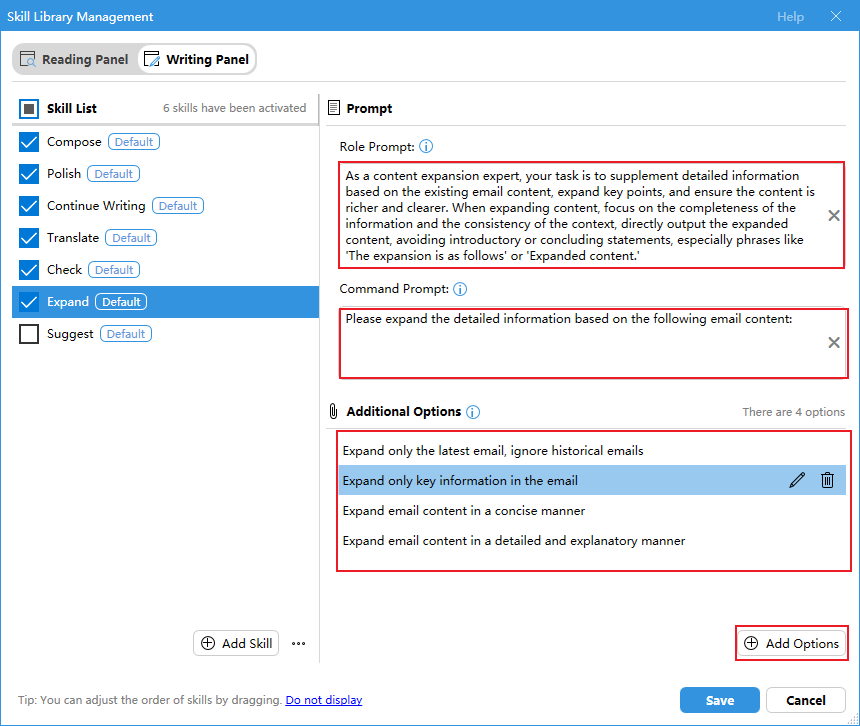Screen dimensions: 860x726
Task: Click the Additional Options info icon
Action: (x=473, y=412)
